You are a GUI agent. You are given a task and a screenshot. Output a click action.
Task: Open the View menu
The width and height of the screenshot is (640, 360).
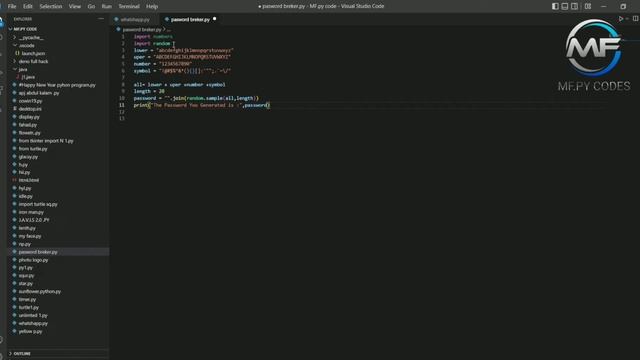pos(75,7)
